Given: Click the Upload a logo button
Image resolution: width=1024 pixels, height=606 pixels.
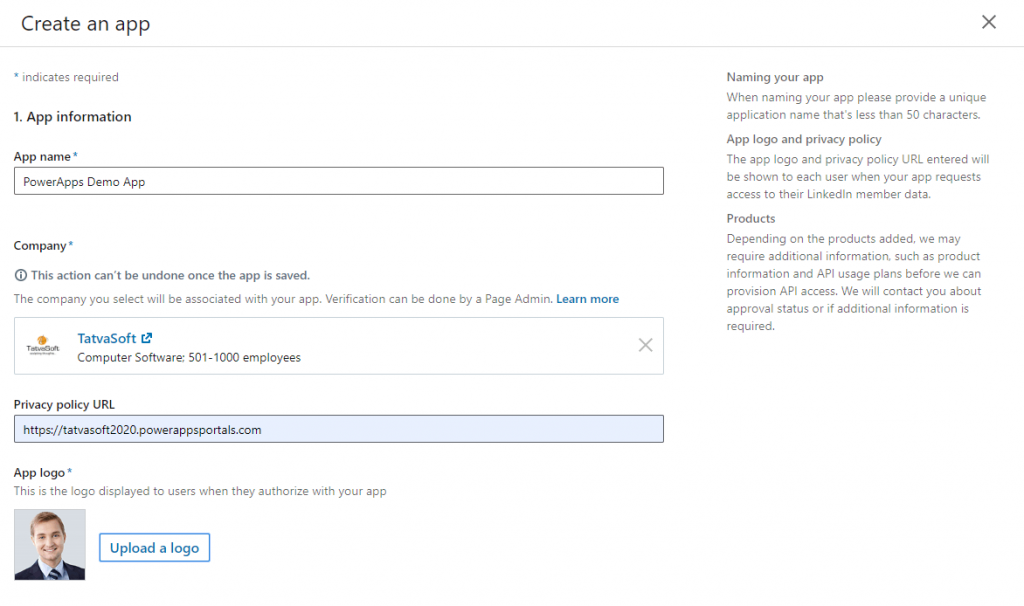Looking at the screenshot, I should coord(154,547).
